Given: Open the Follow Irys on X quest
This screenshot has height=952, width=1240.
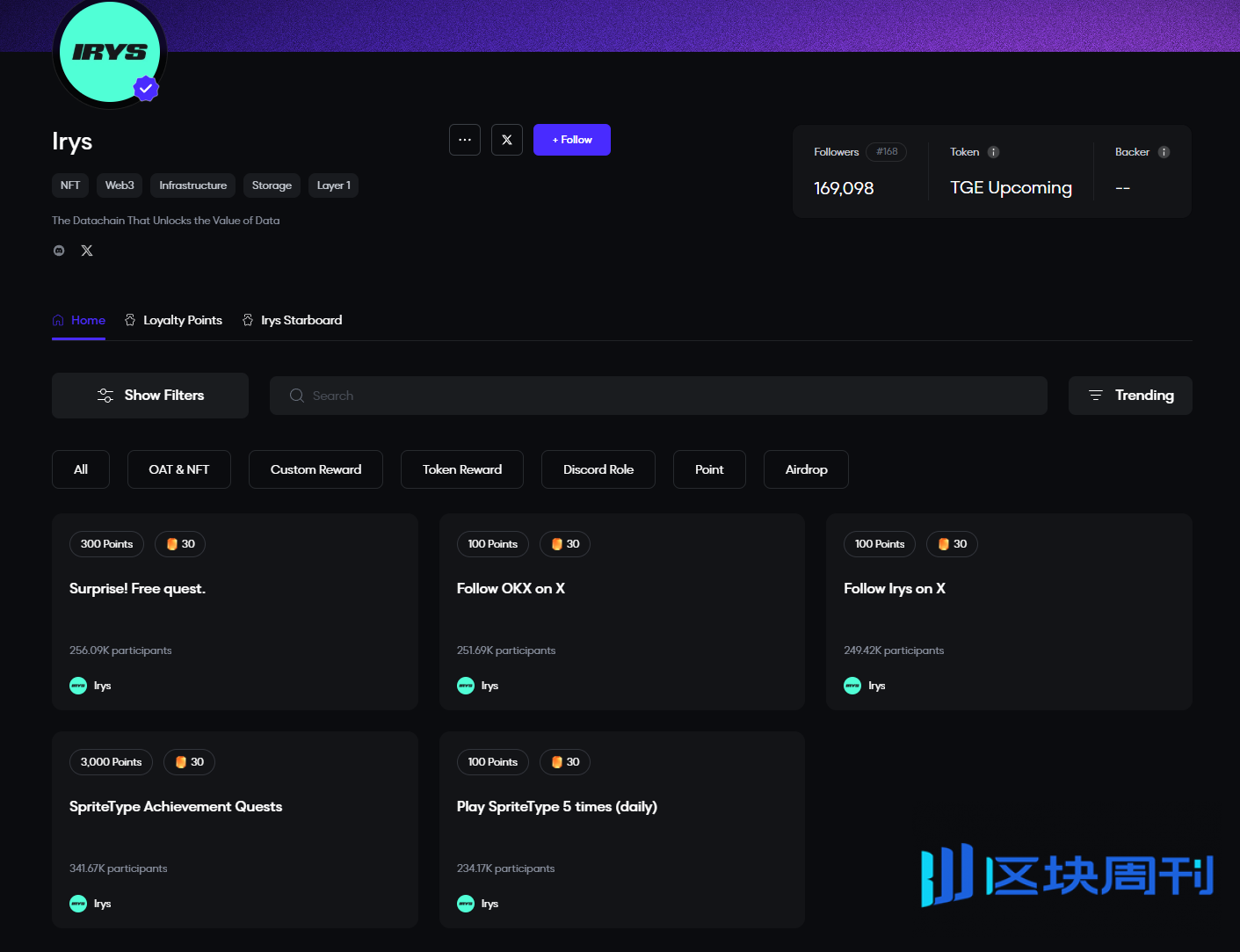Looking at the screenshot, I should [x=1009, y=612].
